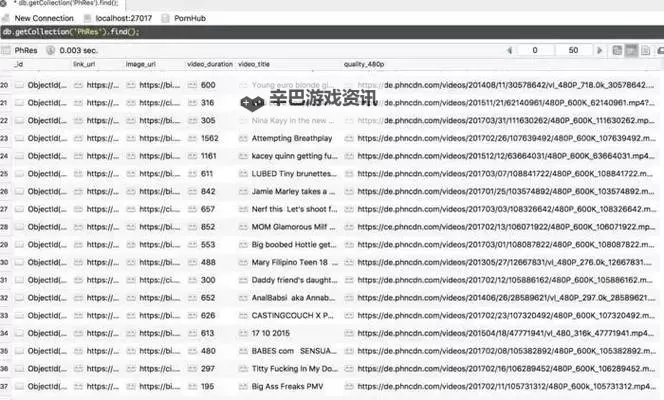Click the video_duration column header
Screen dimensions: 664x400
point(210,64)
